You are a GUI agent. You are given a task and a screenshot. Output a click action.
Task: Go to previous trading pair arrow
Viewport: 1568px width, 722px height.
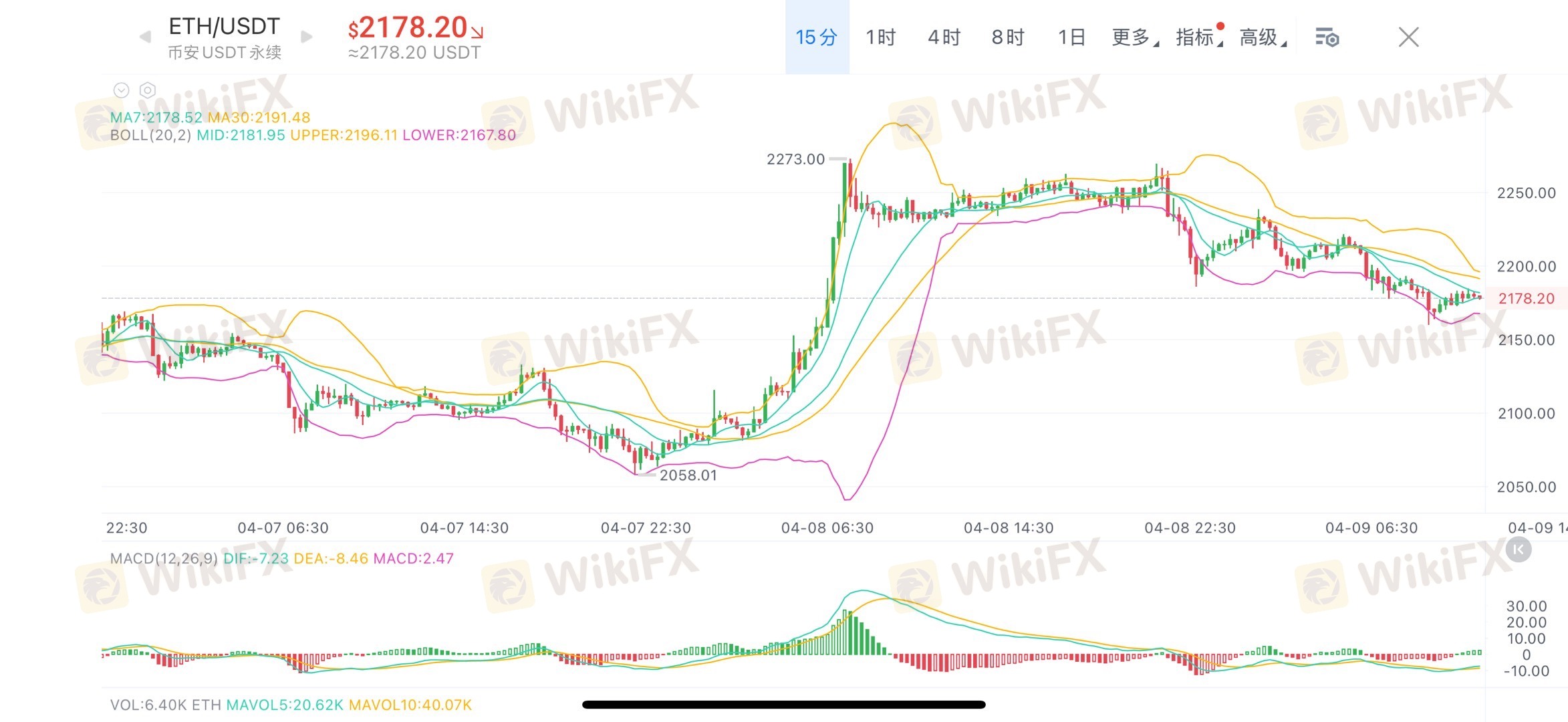(145, 37)
